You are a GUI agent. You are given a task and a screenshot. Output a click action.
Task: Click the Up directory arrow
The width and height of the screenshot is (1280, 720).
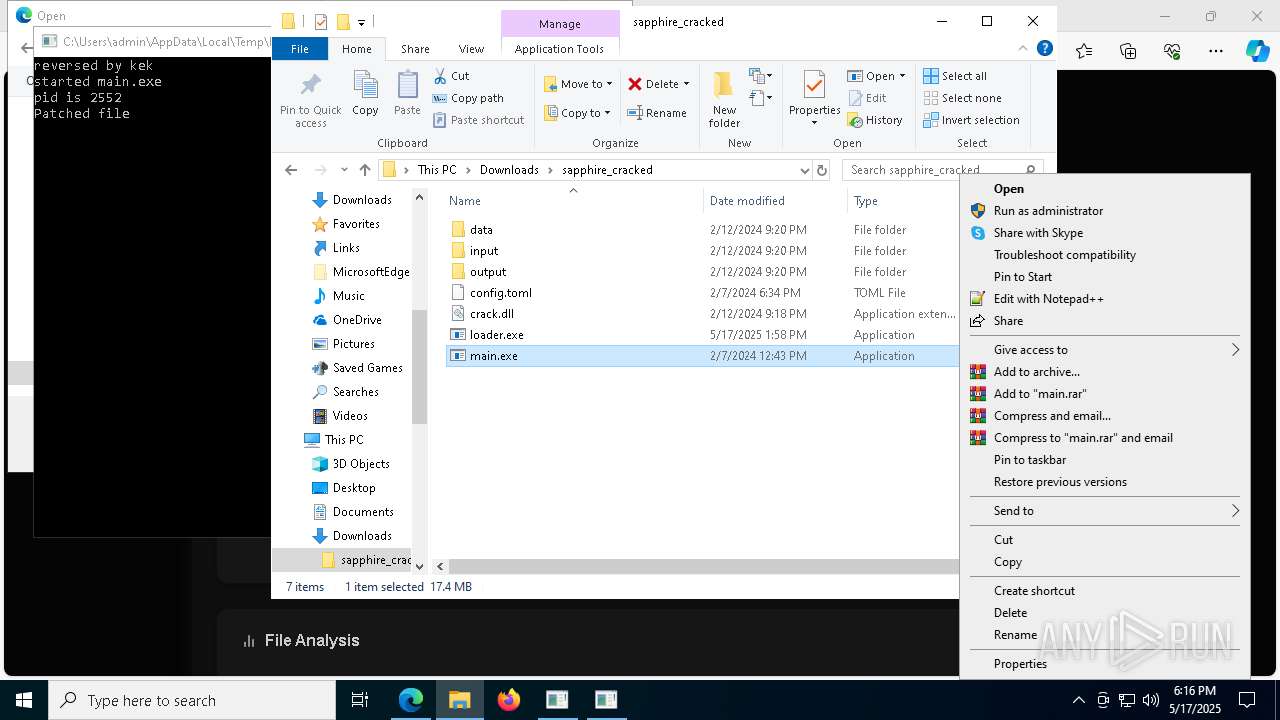click(x=365, y=170)
